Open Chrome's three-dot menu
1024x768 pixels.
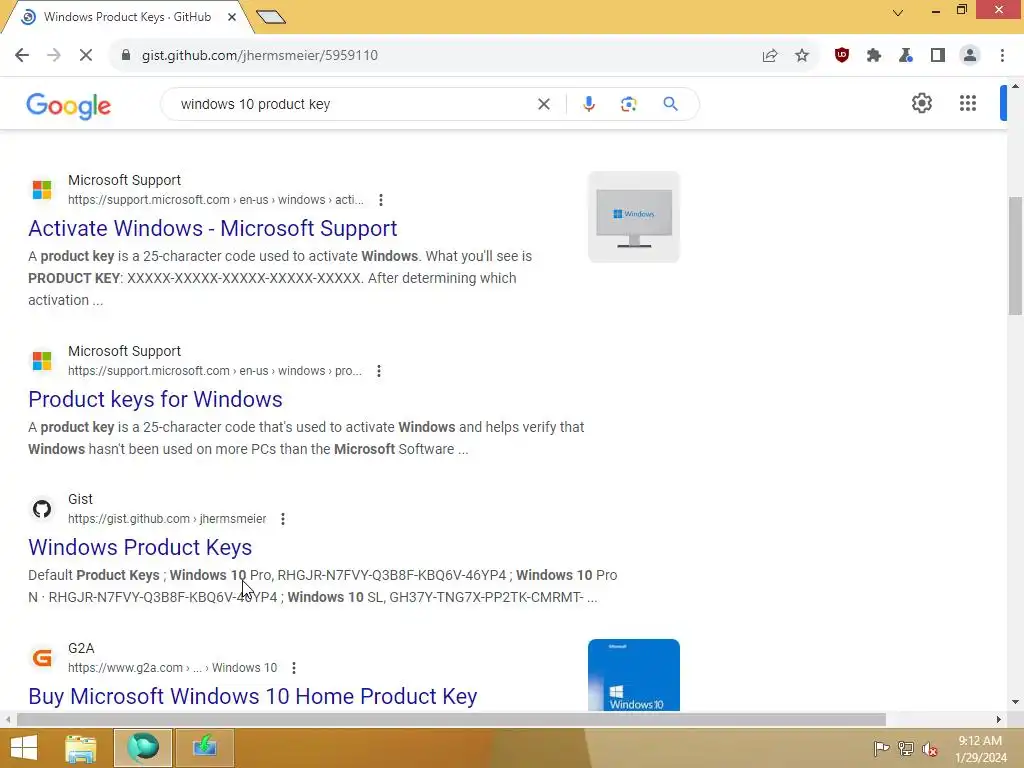pyautogui.click(x=1002, y=56)
